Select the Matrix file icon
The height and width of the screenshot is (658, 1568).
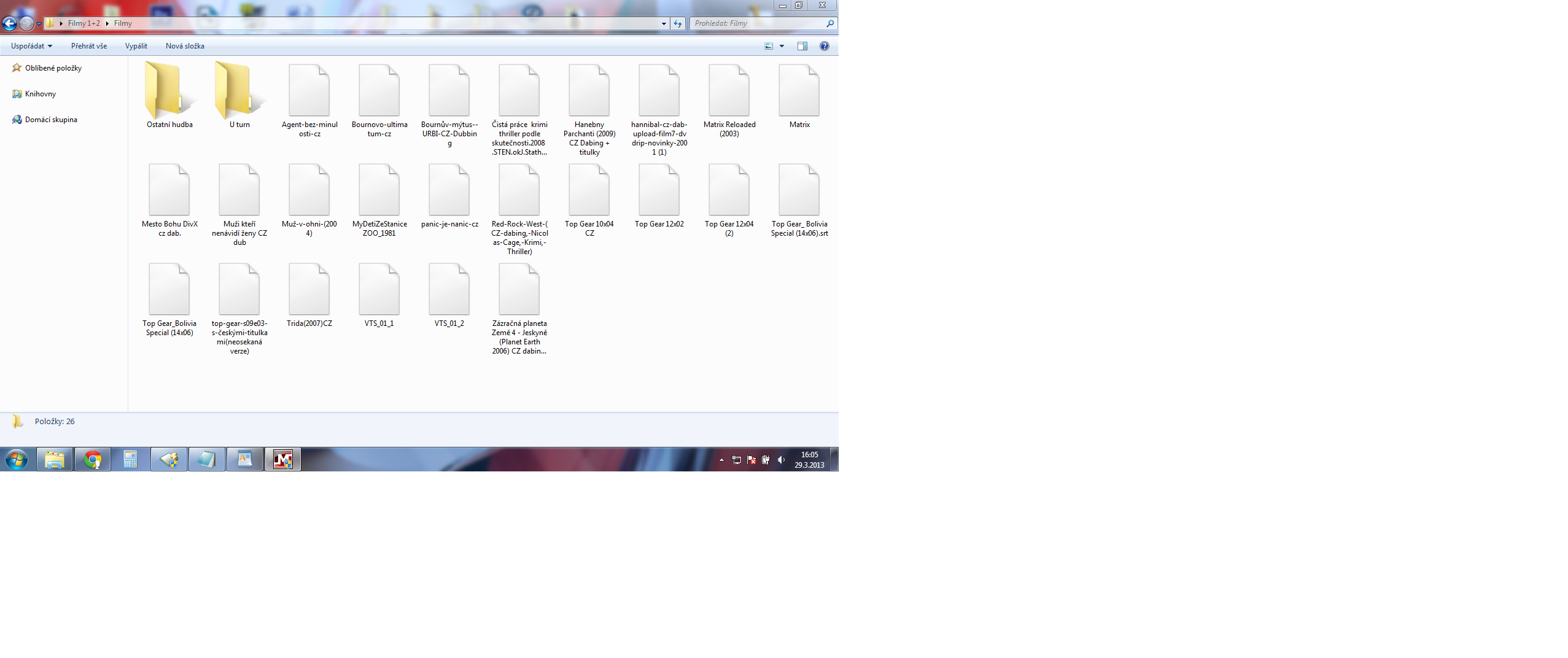[799, 90]
